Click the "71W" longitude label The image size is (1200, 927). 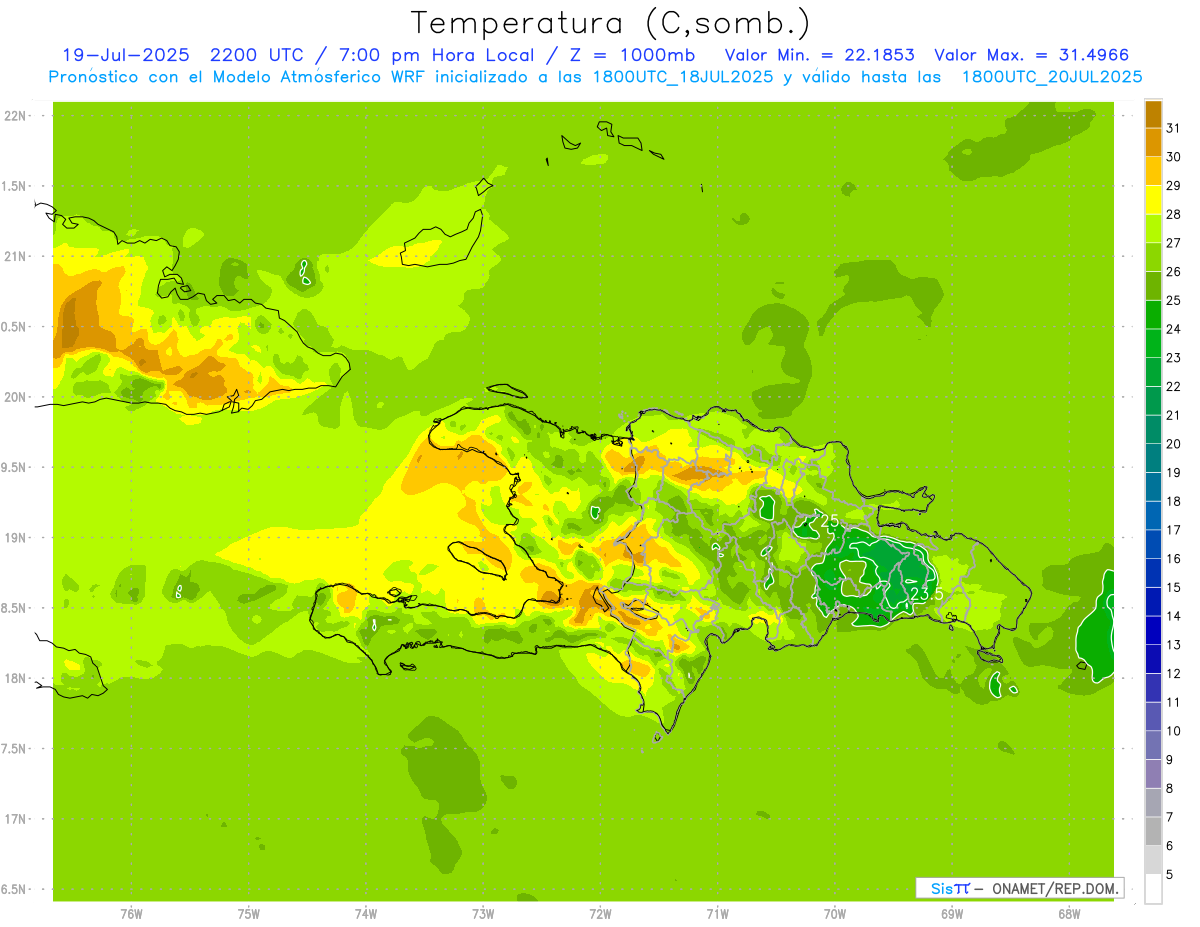pos(717,914)
